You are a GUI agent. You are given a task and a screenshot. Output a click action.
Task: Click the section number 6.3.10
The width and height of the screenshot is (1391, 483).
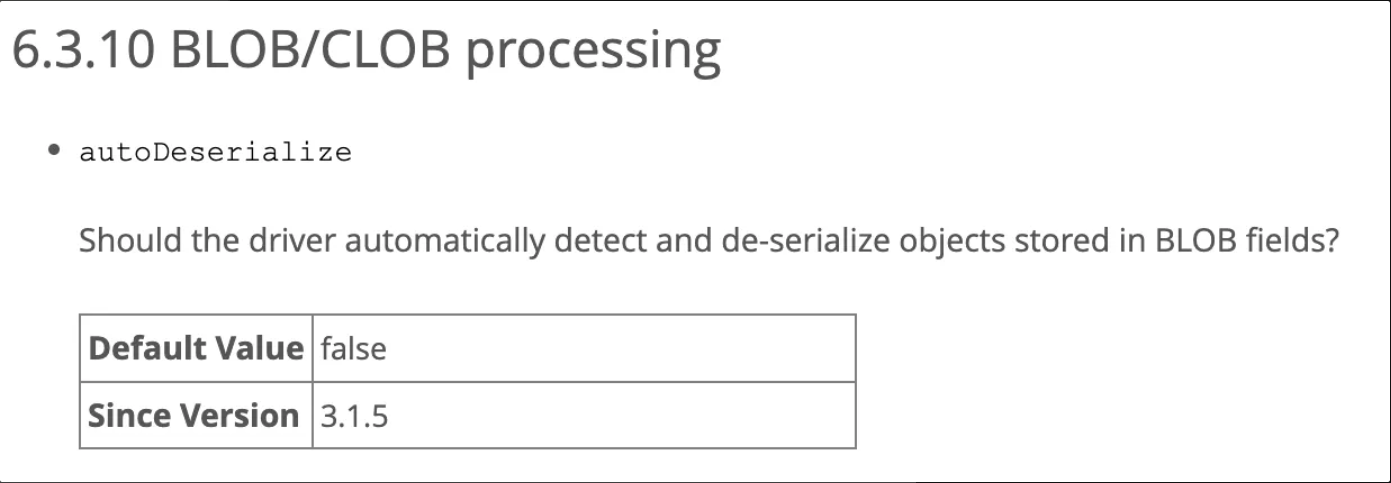click(83, 51)
